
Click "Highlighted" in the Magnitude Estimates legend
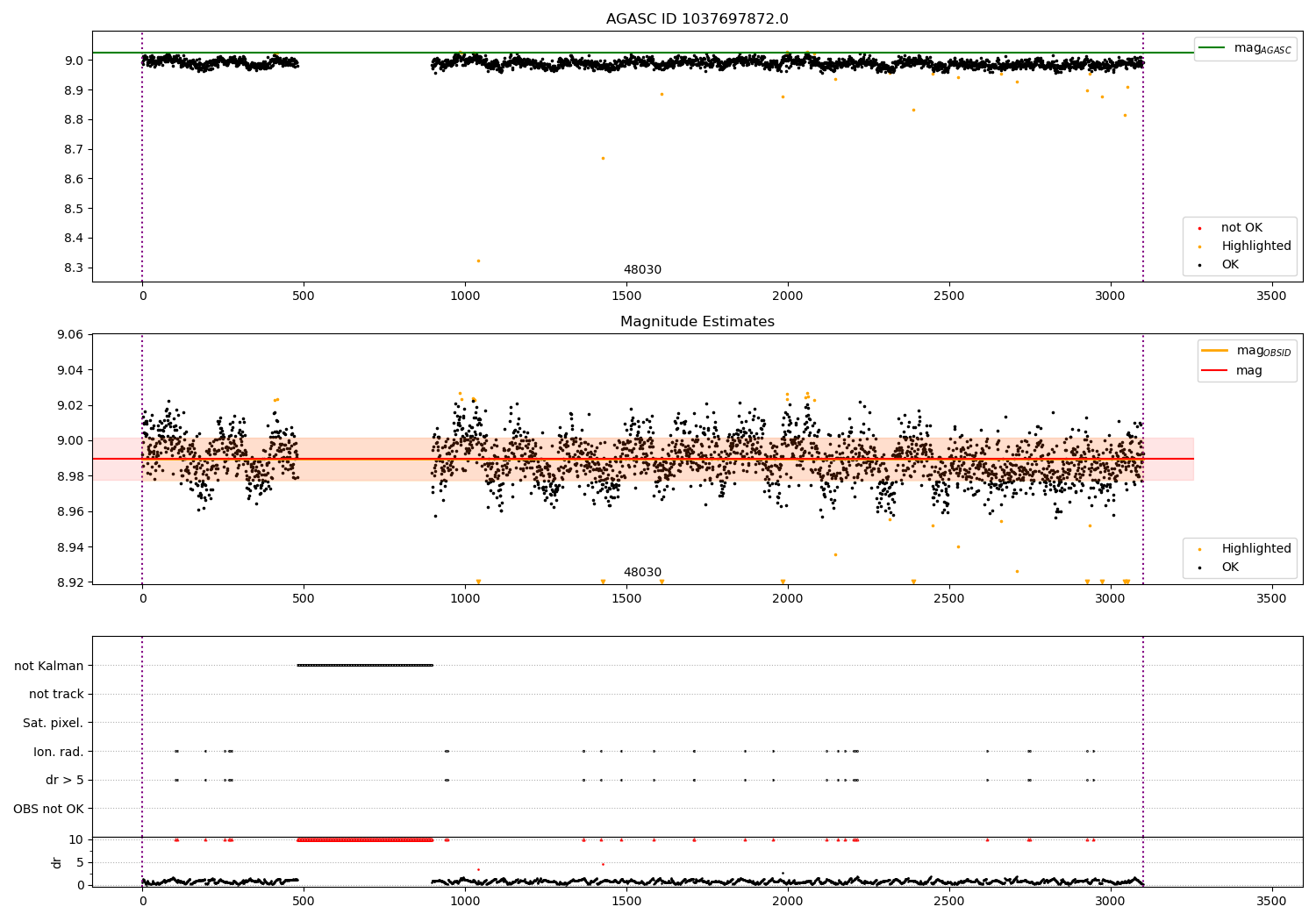pos(1255,549)
